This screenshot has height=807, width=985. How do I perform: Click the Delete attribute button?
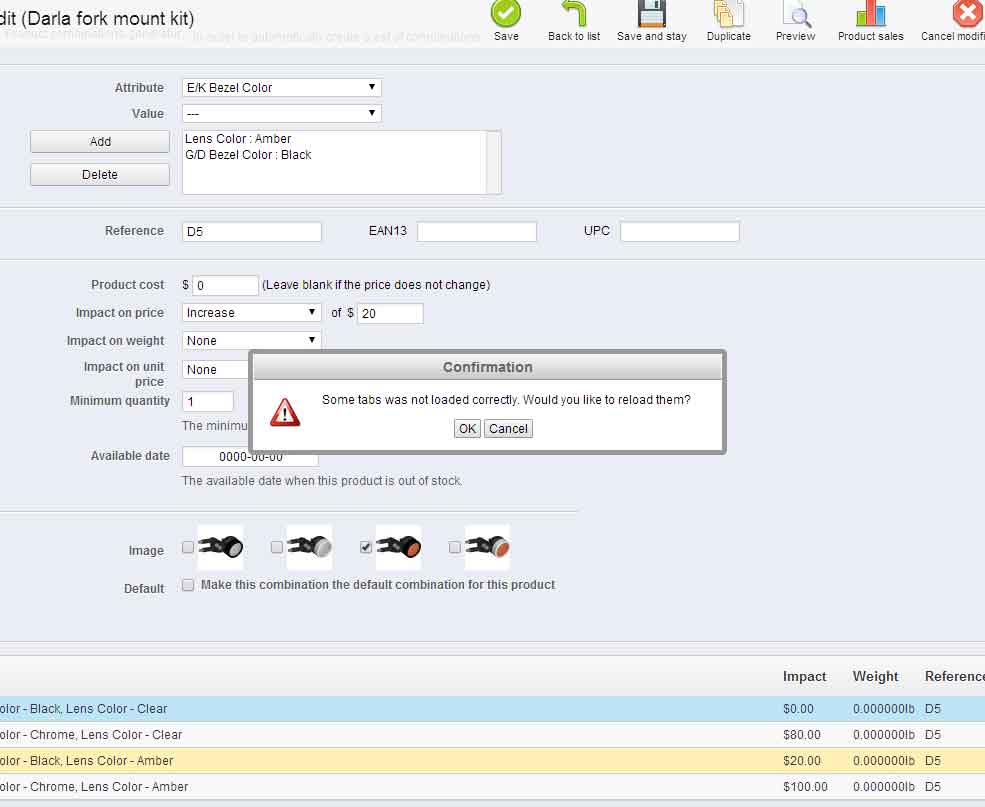coord(100,175)
